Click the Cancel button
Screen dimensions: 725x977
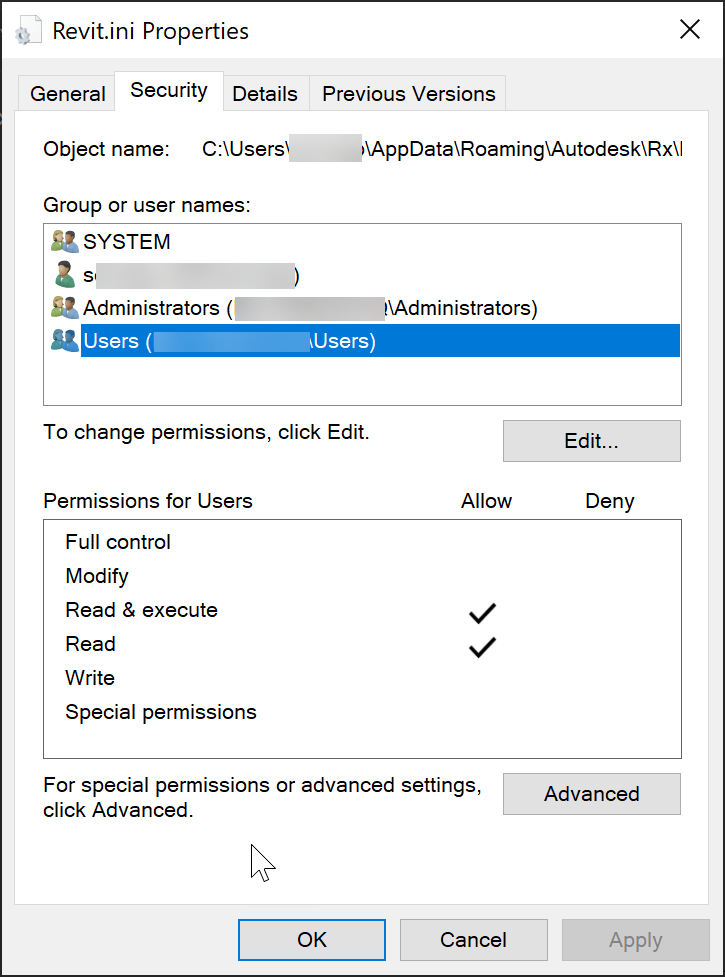point(473,940)
